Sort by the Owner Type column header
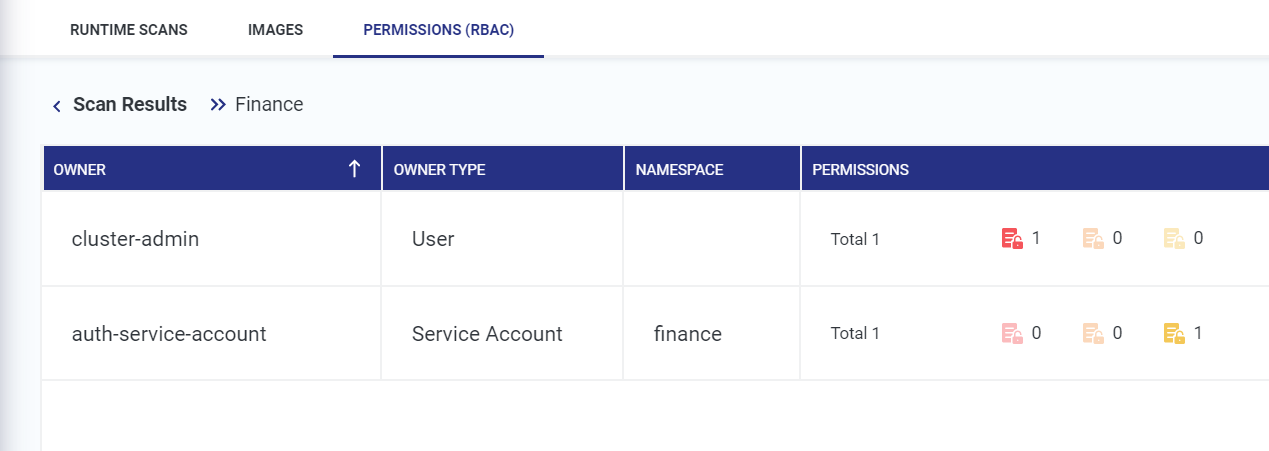The height and width of the screenshot is (451, 1269). (x=439, y=170)
